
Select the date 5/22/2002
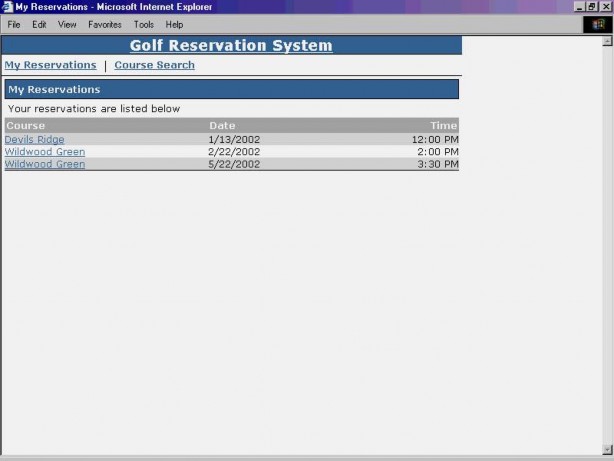click(x=234, y=164)
